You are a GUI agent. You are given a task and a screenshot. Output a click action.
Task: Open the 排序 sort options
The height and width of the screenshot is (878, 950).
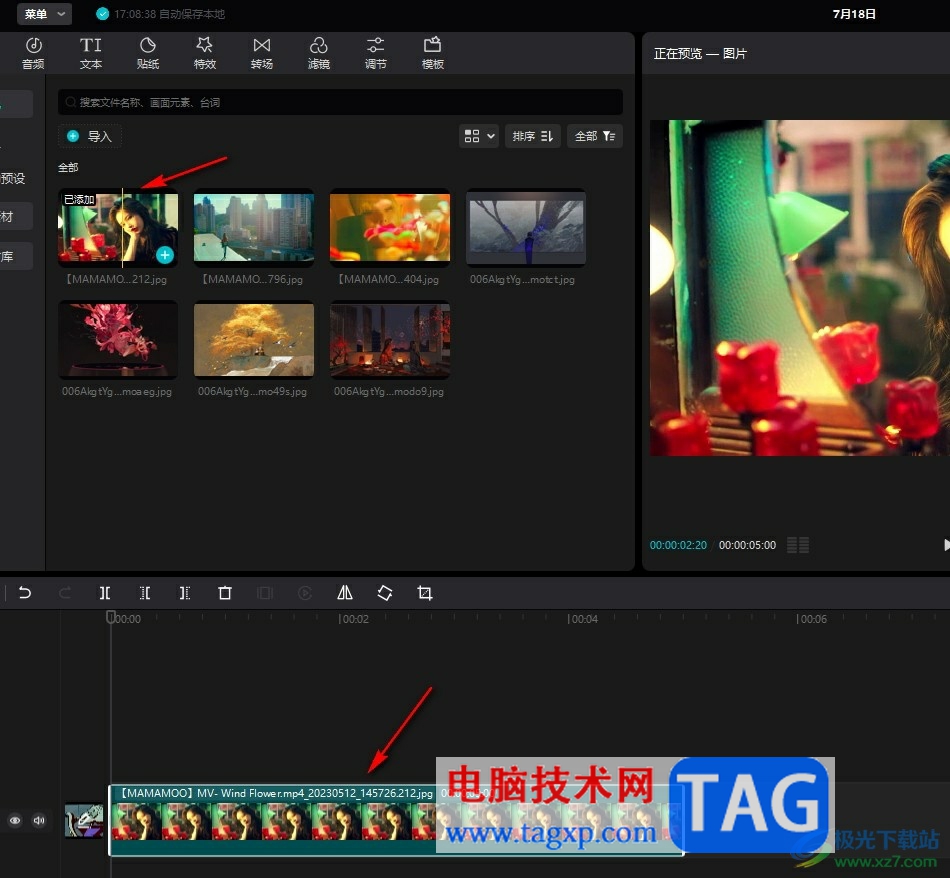pos(533,136)
